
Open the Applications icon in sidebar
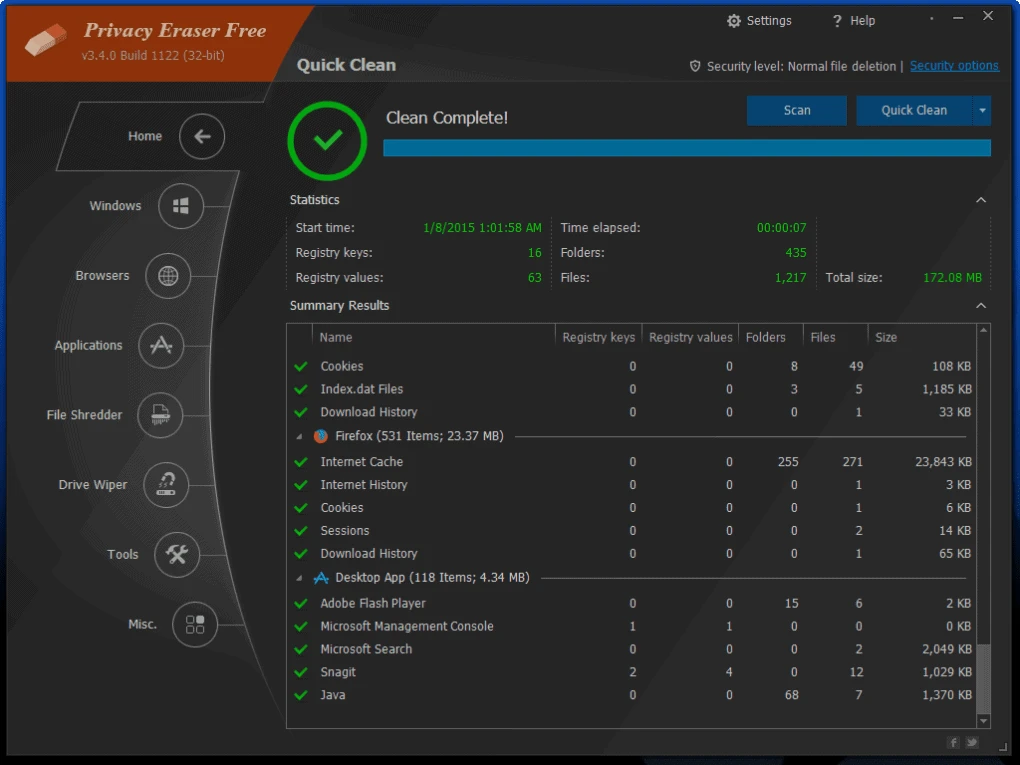coord(161,345)
